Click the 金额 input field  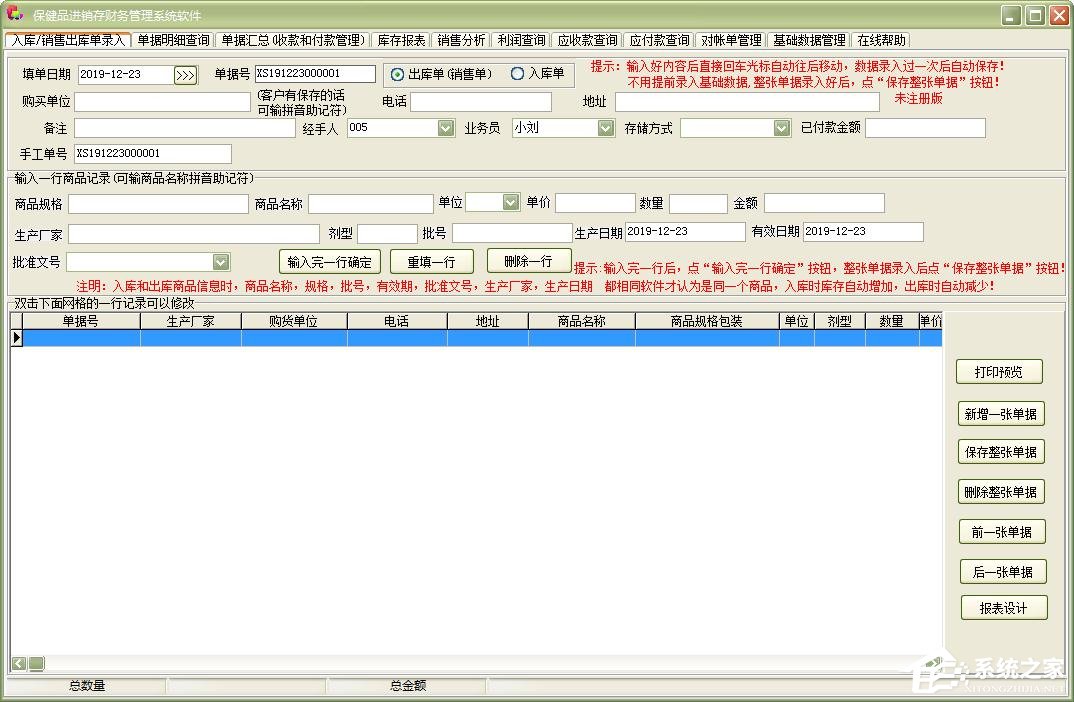coord(824,203)
